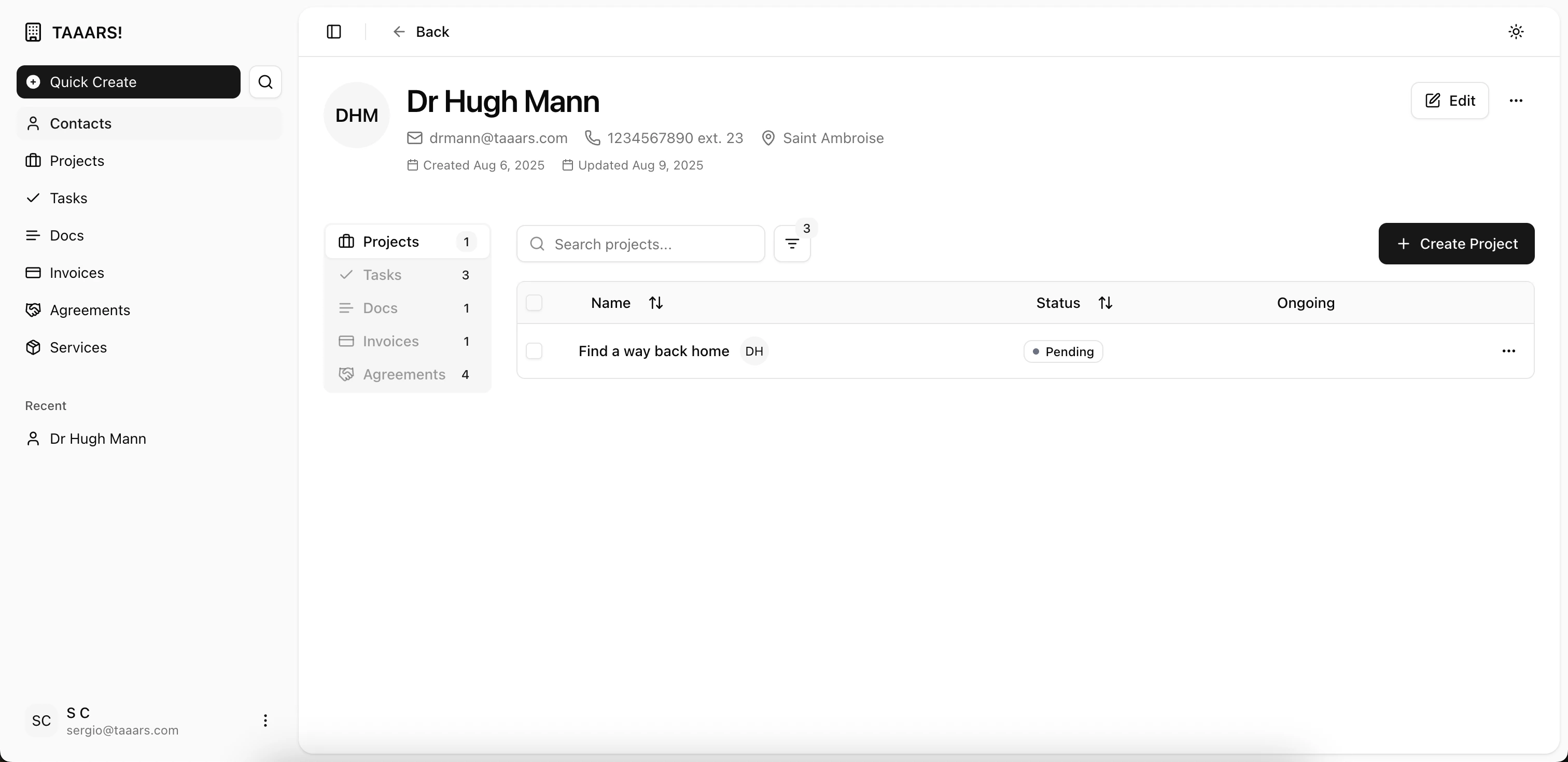Screen dimensions: 1568x762
Task: Sort projects by Name column
Action: coord(655,303)
